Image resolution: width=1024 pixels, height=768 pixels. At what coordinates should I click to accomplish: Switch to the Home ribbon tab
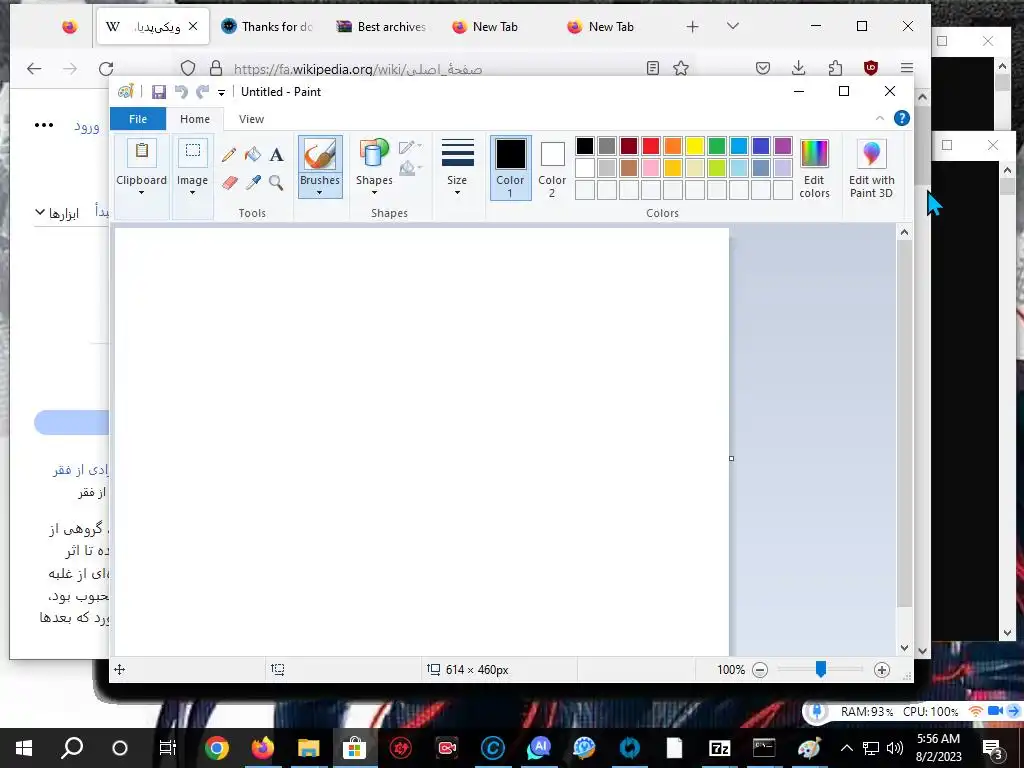(195, 119)
